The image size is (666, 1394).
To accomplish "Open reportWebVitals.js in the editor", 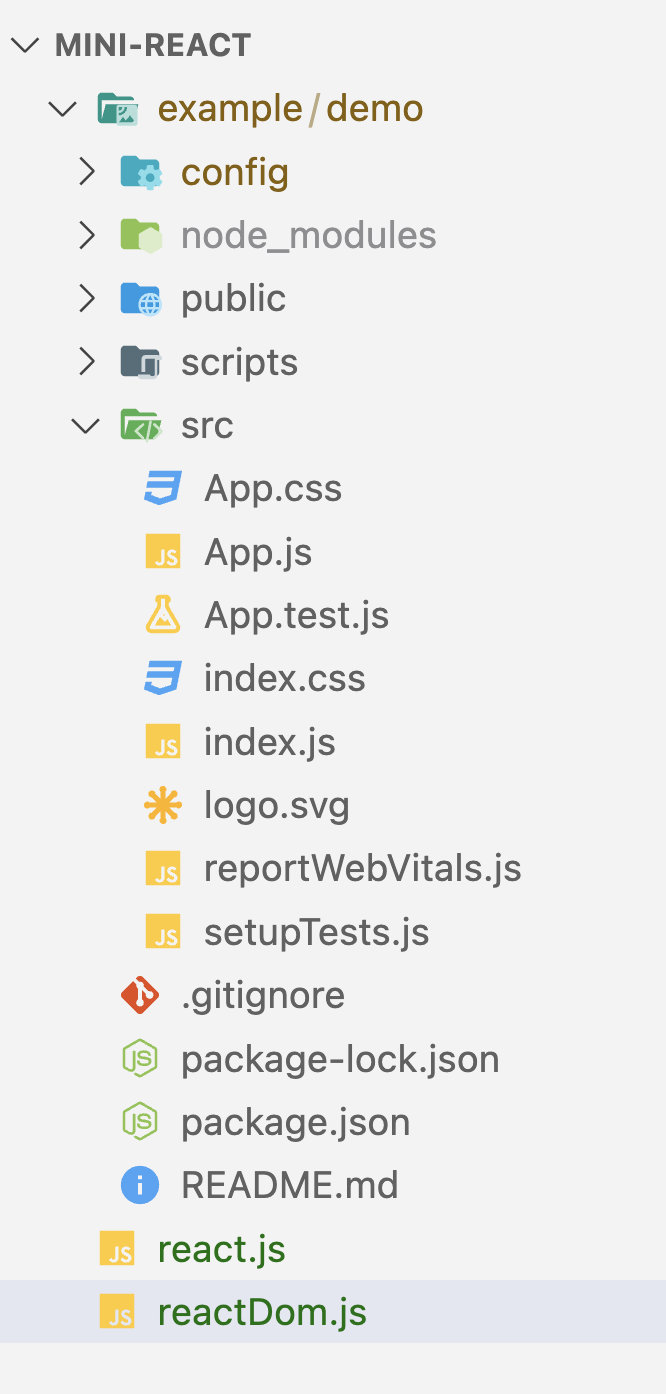I will (x=362, y=868).
